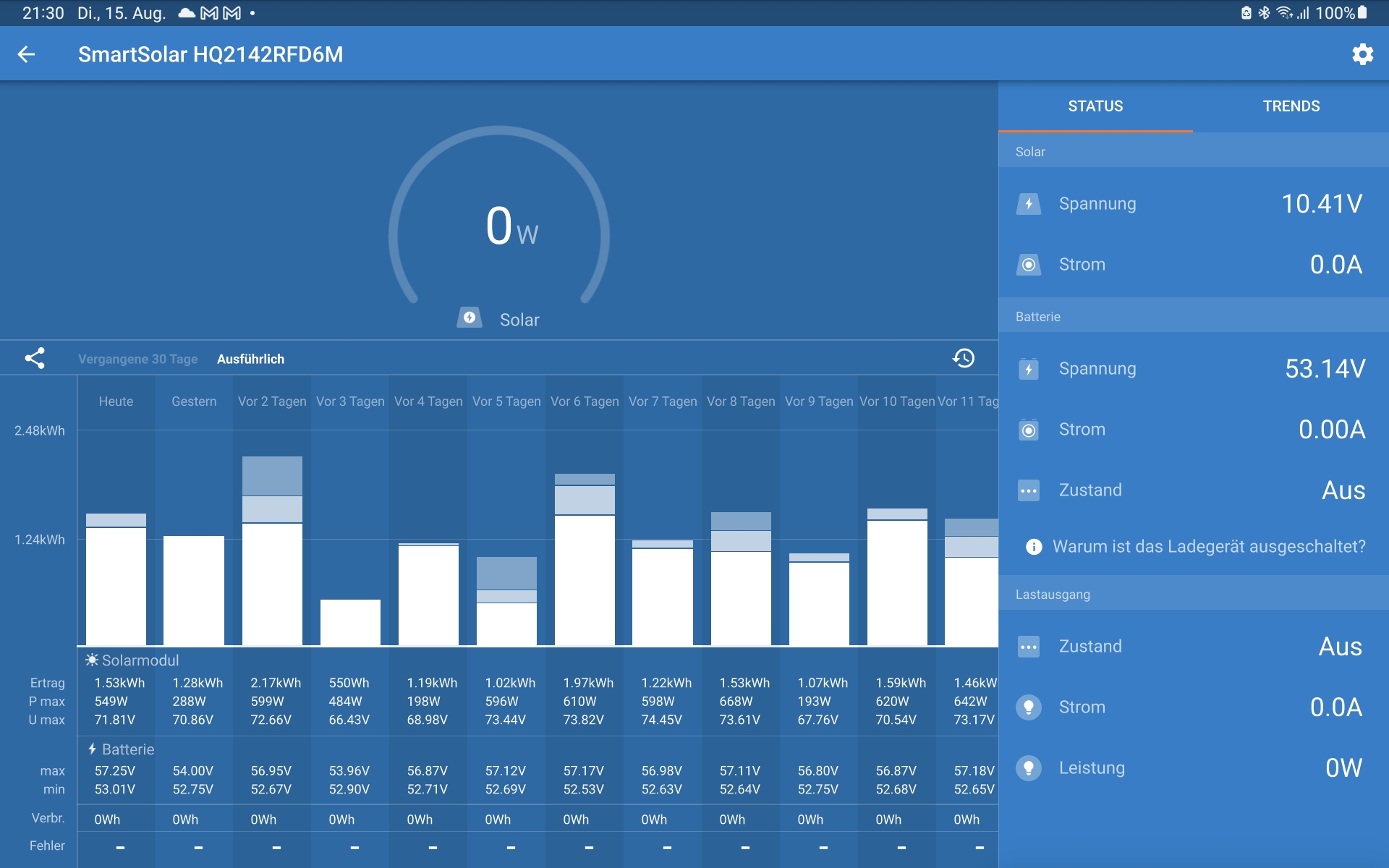The image size is (1389, 868).
Task: Select the Ausführlich view
Action: (250, 359)
